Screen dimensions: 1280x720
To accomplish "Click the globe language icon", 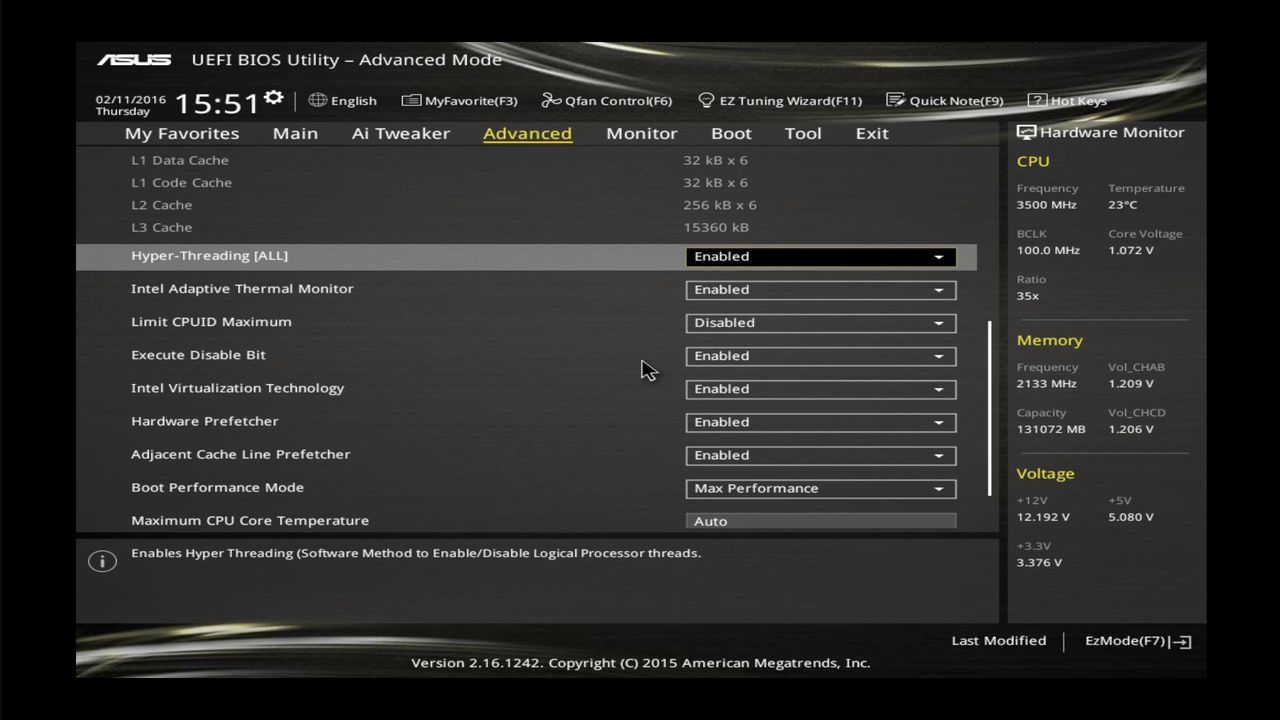I will tap(318, 100).
